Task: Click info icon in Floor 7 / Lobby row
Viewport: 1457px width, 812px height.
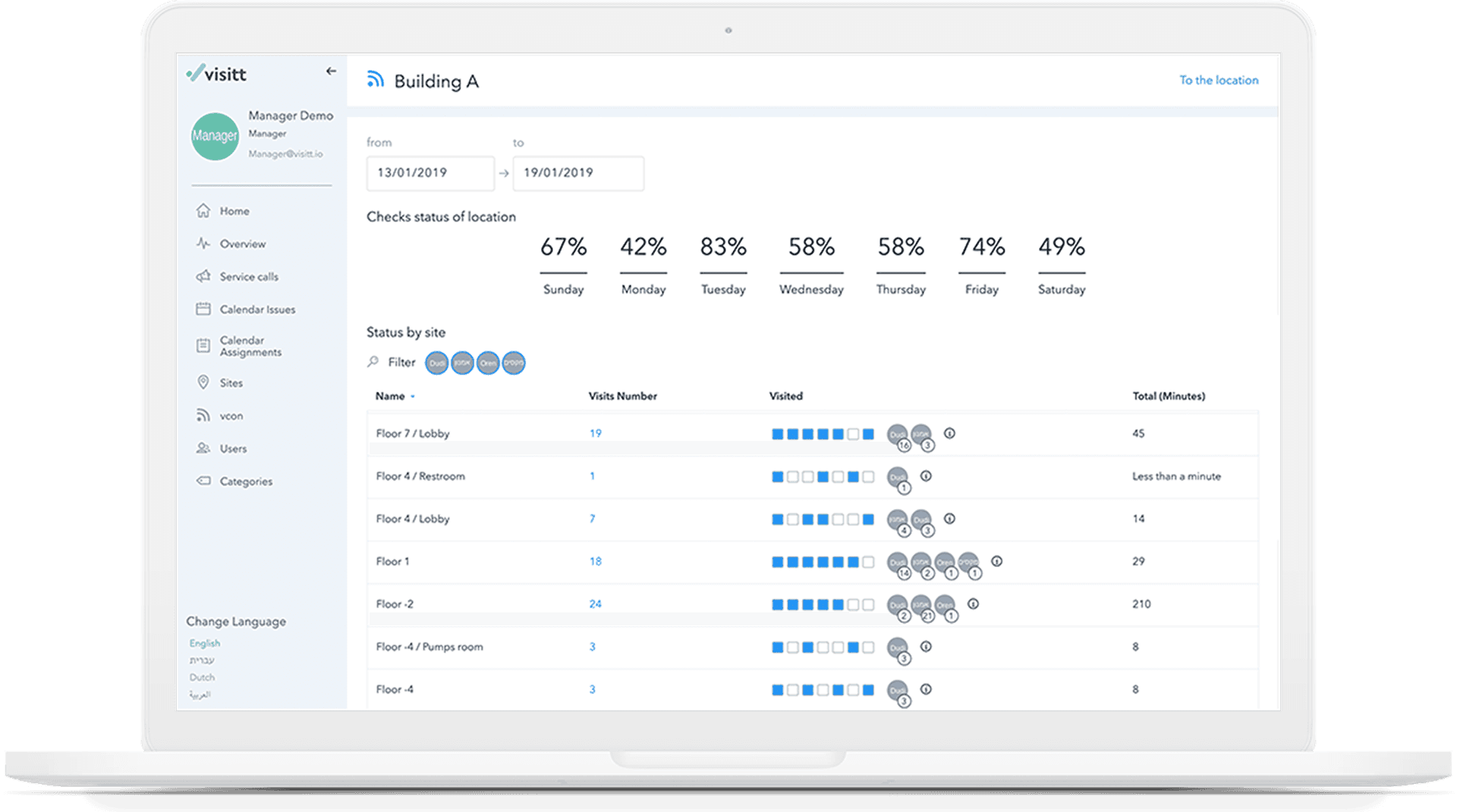Action: (949, 433)
